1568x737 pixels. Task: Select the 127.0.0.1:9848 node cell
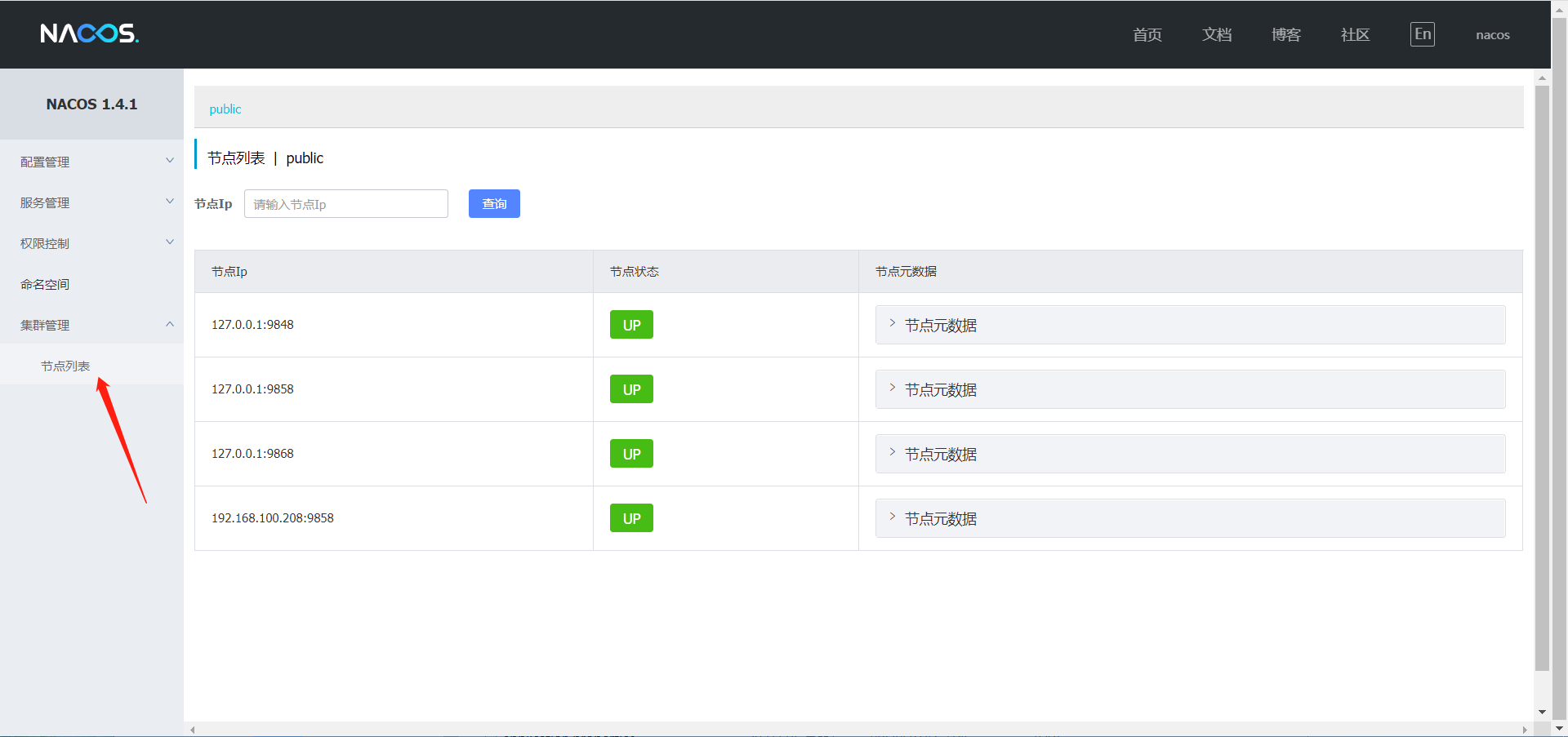point(394,325)
